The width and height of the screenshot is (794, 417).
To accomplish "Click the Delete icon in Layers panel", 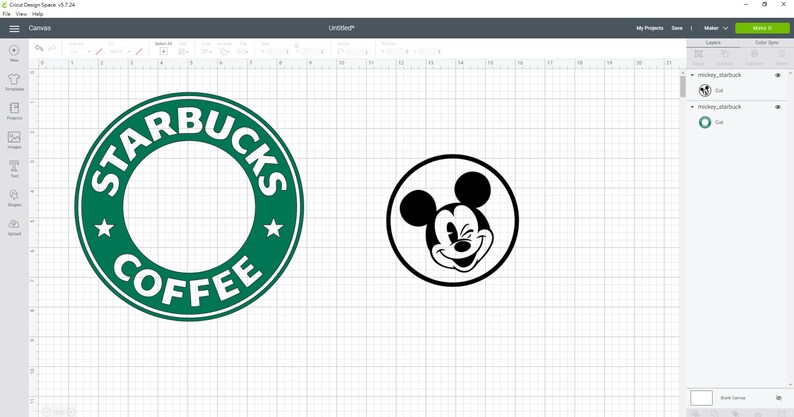I will (x=781, y=56).
